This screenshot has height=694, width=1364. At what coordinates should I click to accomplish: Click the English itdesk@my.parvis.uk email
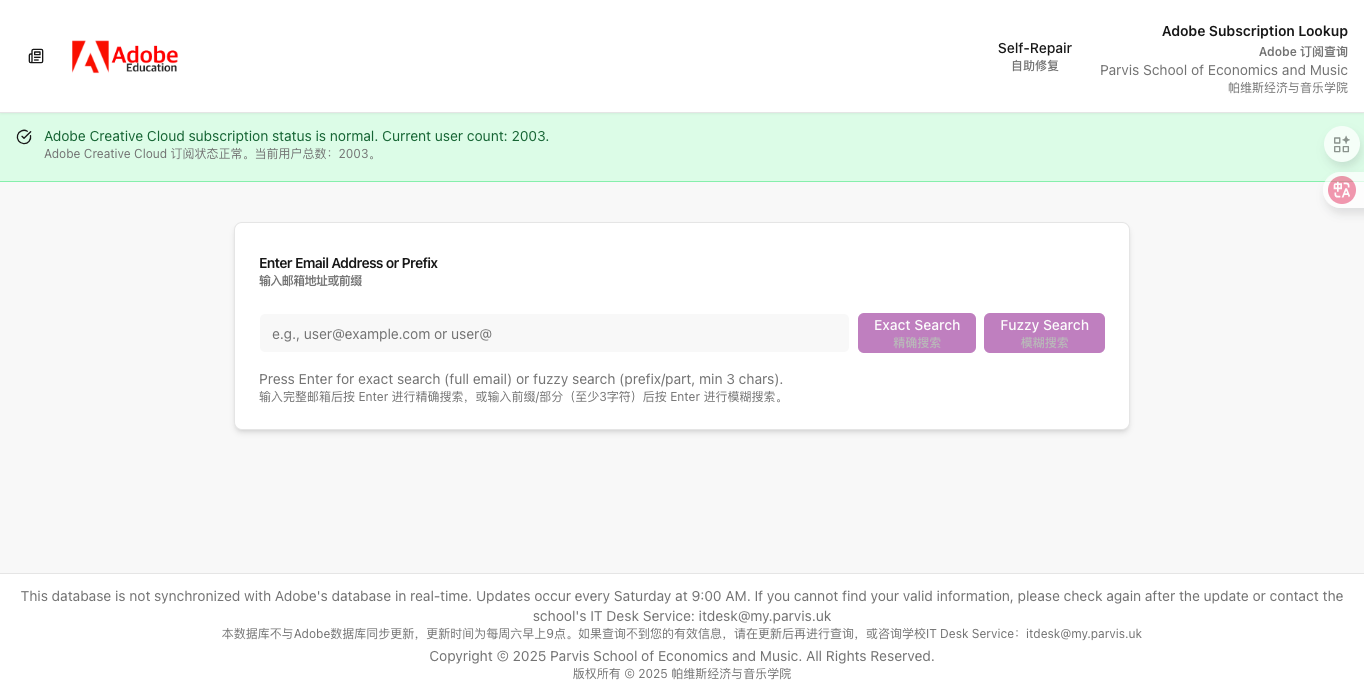[x=764, y=616]
